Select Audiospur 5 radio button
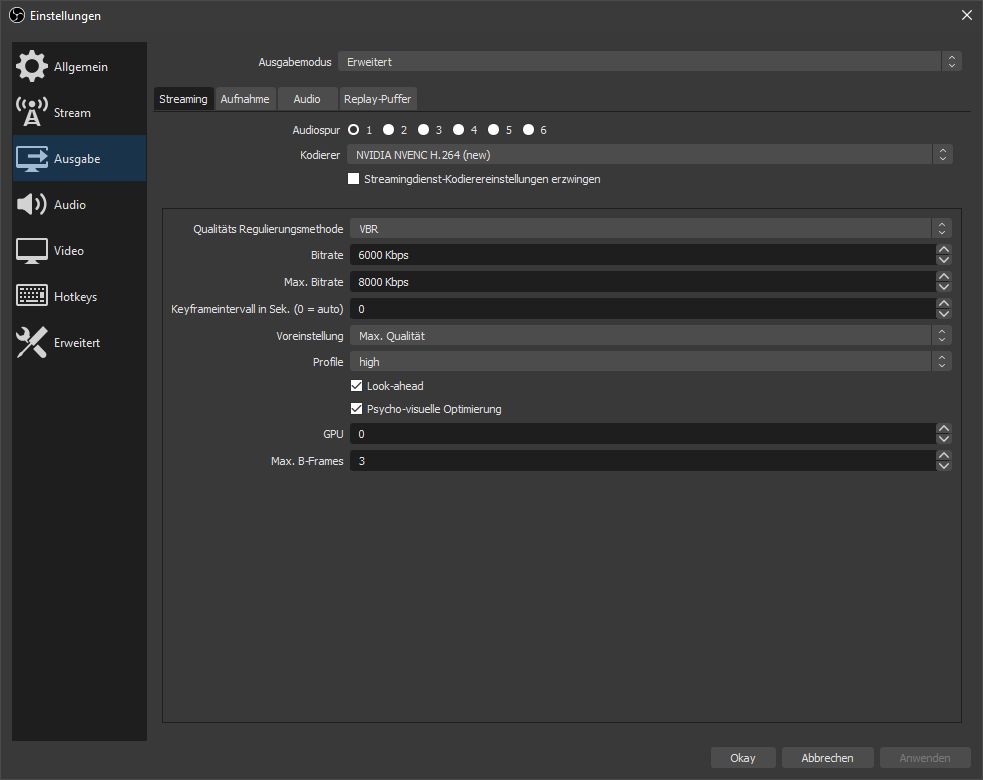 click(494, 130)
